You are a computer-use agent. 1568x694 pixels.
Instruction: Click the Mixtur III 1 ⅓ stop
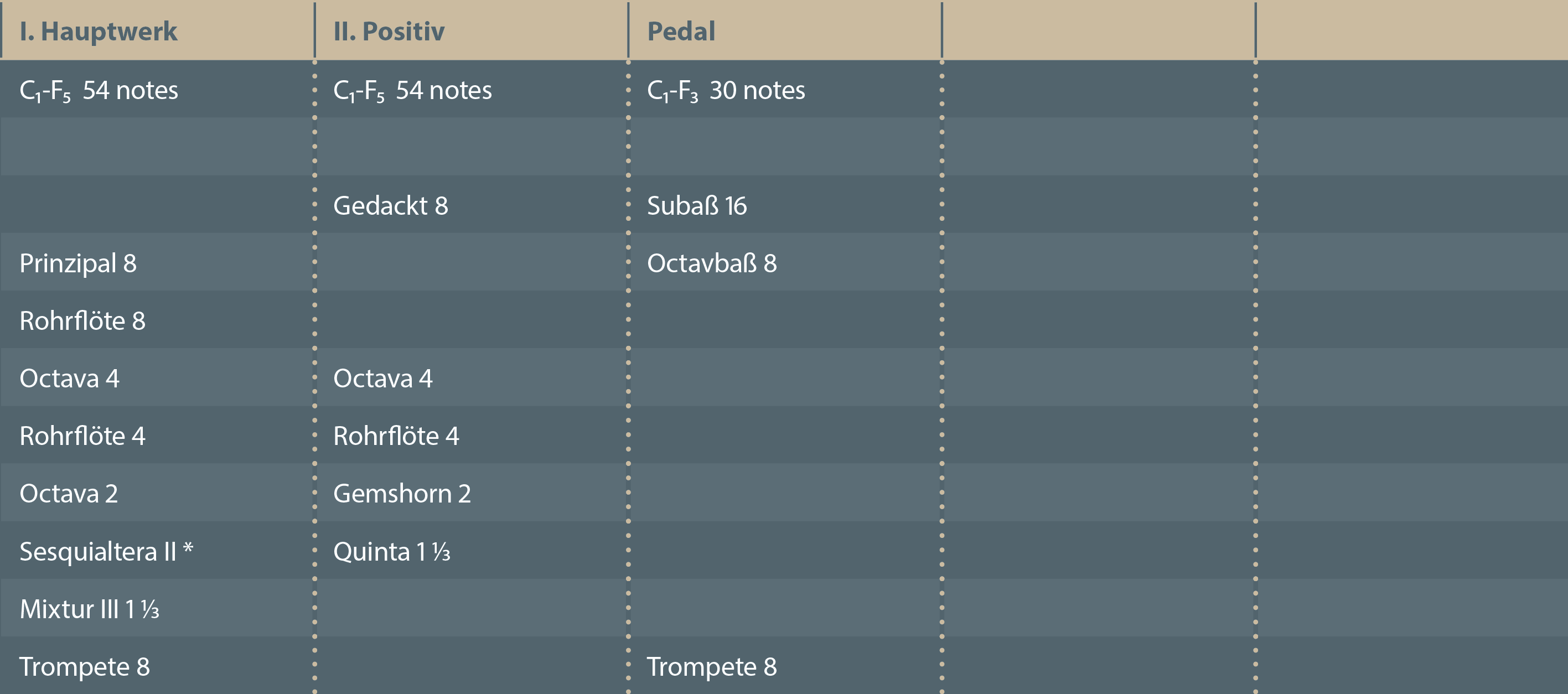[89, 609]
